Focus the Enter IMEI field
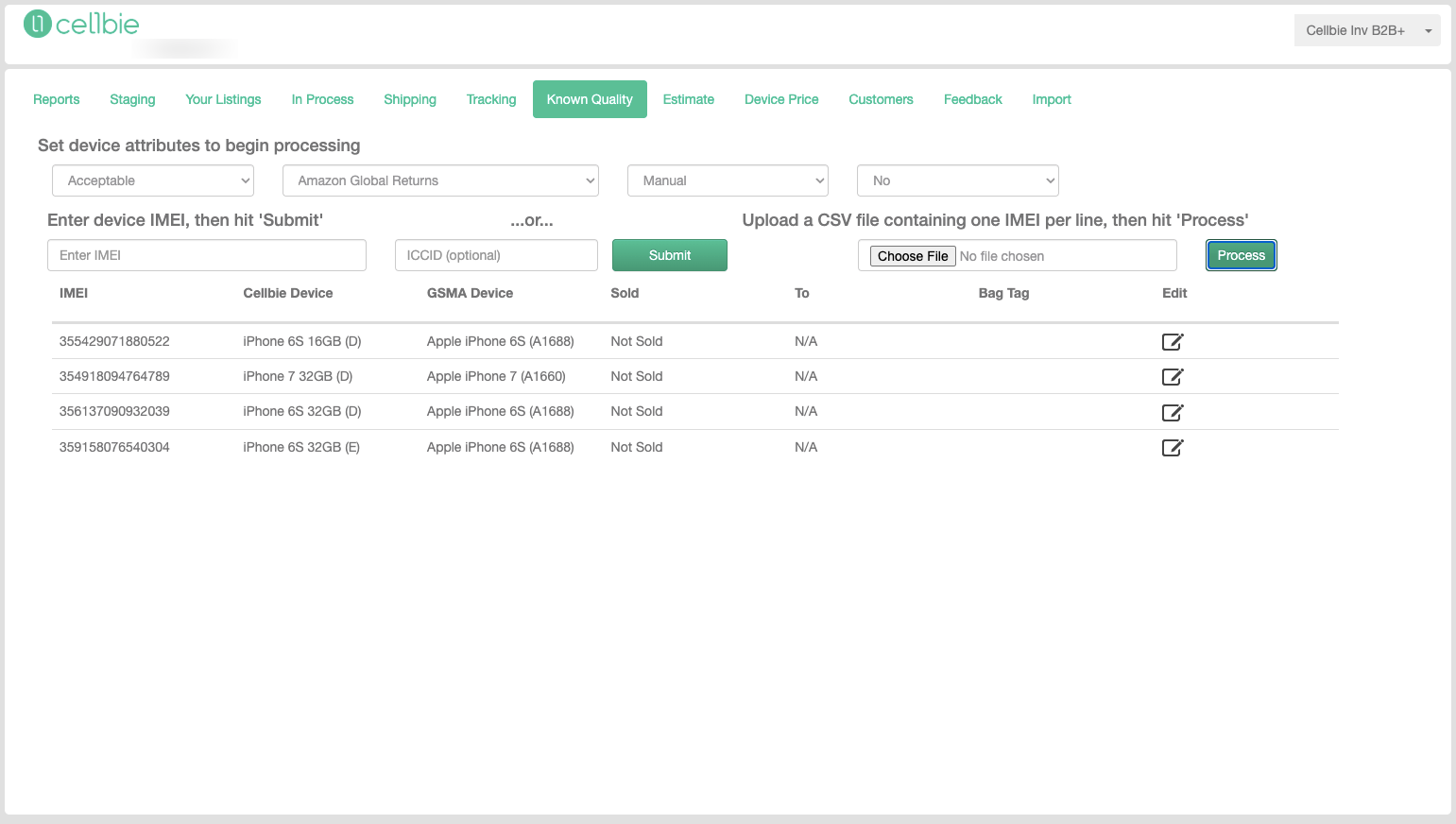1456x824 pixels. pyautogui.click(x=207, y=255)
